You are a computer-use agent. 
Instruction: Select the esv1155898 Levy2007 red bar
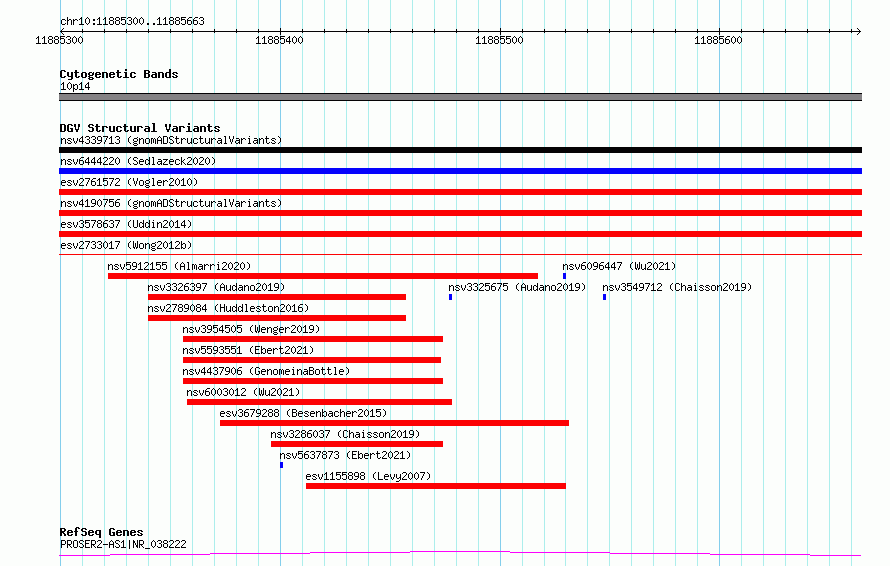pos(436,486)
